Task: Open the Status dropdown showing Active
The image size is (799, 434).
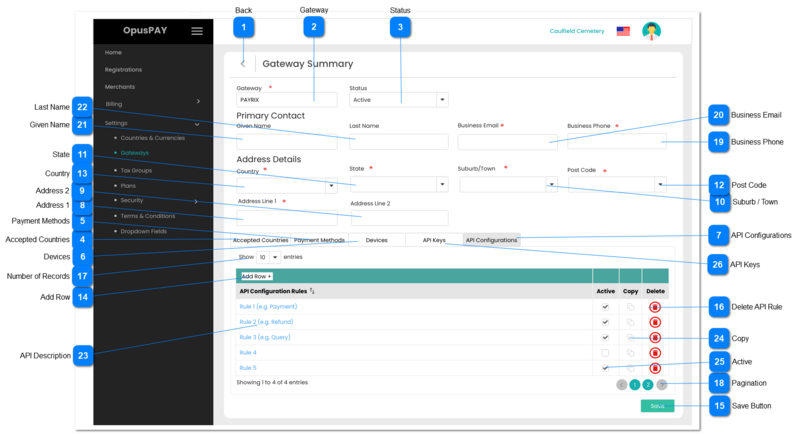Action: 398,100
